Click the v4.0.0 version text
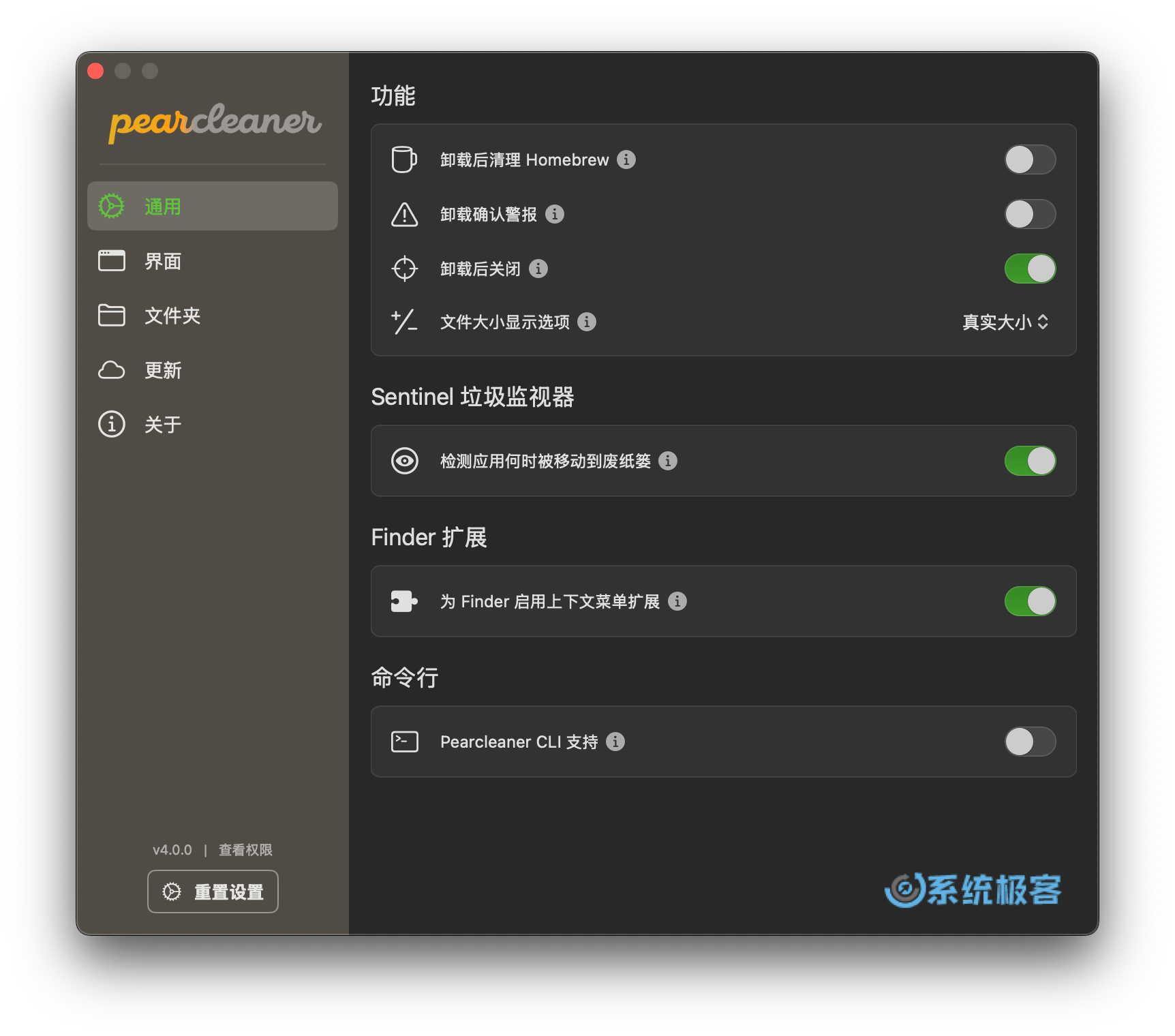The height and width of the screenshot is (1036, 1175). [172, 850]
